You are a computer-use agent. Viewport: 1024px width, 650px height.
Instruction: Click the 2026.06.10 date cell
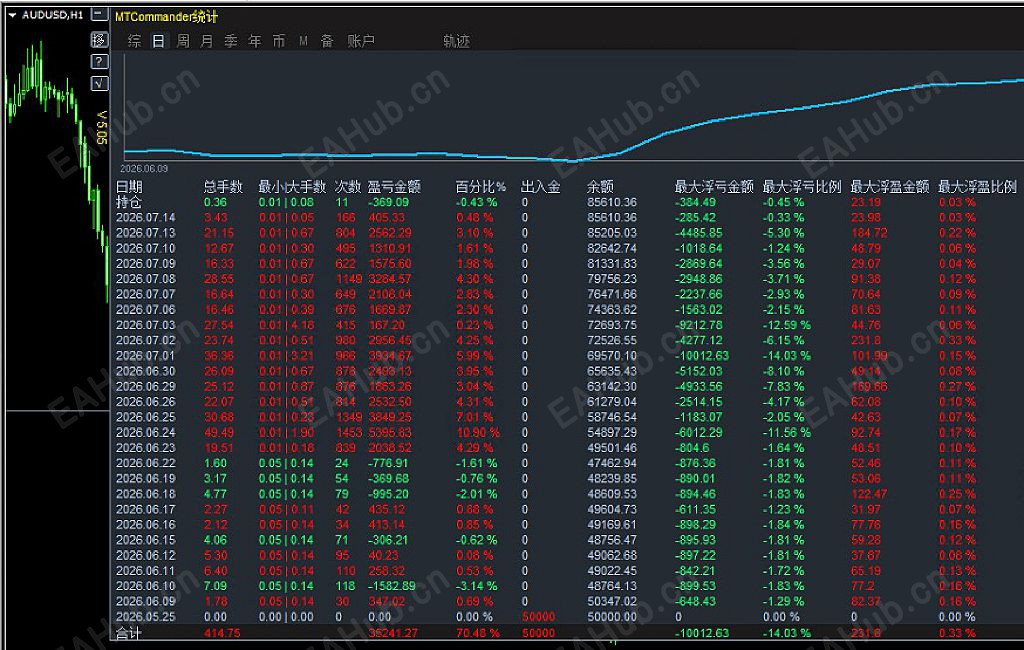[x=146, y=586]
